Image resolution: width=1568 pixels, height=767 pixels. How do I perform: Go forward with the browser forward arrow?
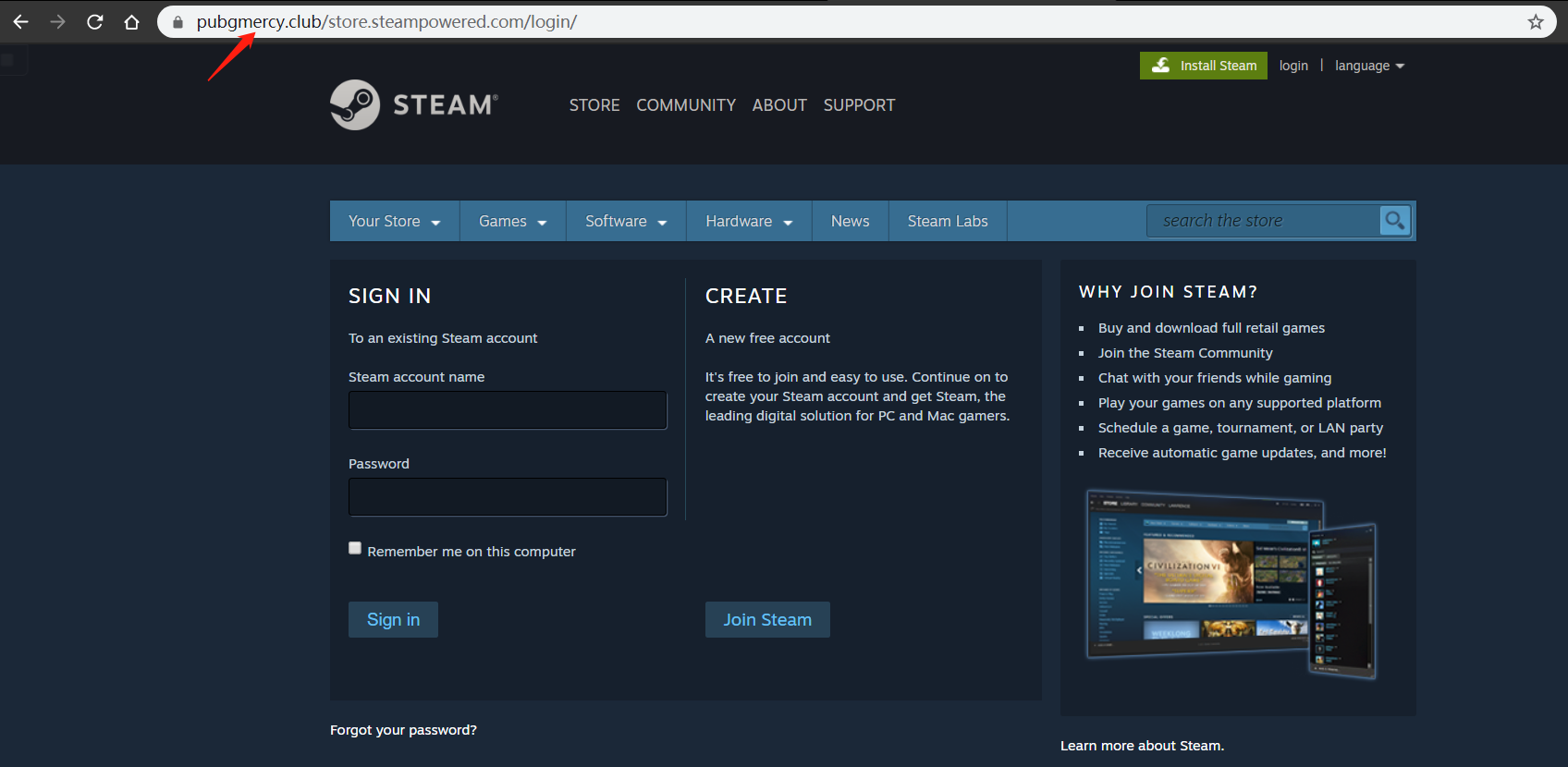tap(57, 21)
